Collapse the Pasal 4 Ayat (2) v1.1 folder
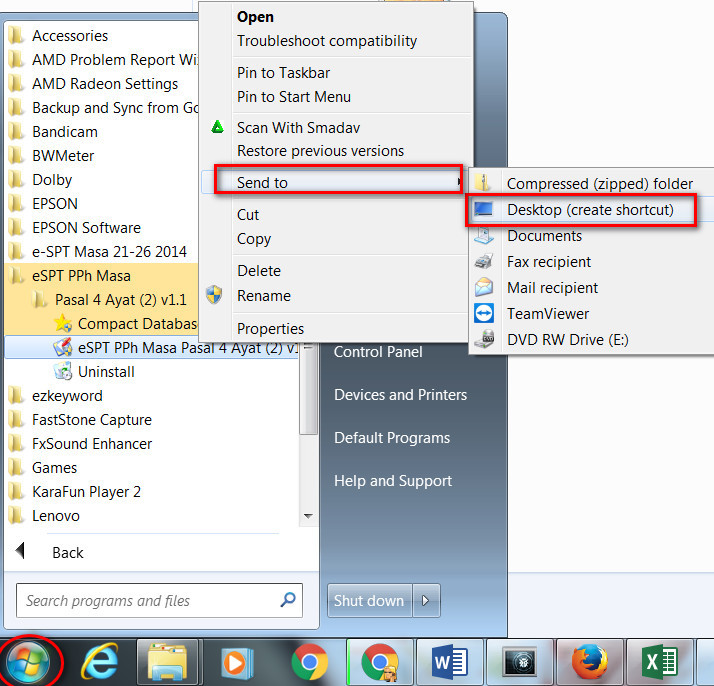This screenshot has width=714, height=686. [121, 300]
